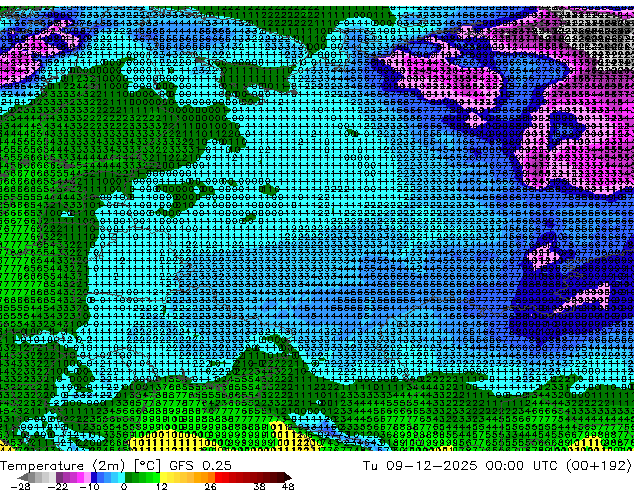
Task: Click the "38" legend scale value
Action: tap(260, 486)
